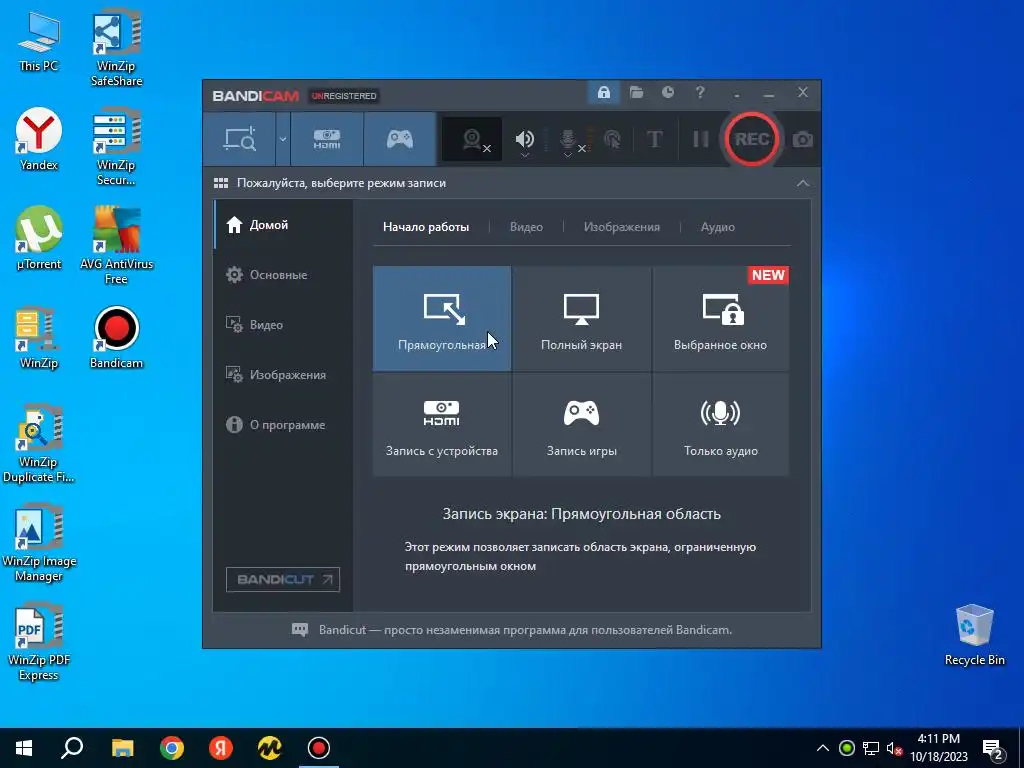Click the grid icon beside mode prompt
The image size is (1024, 768).
pyautogui.click(x=221, y=184)
